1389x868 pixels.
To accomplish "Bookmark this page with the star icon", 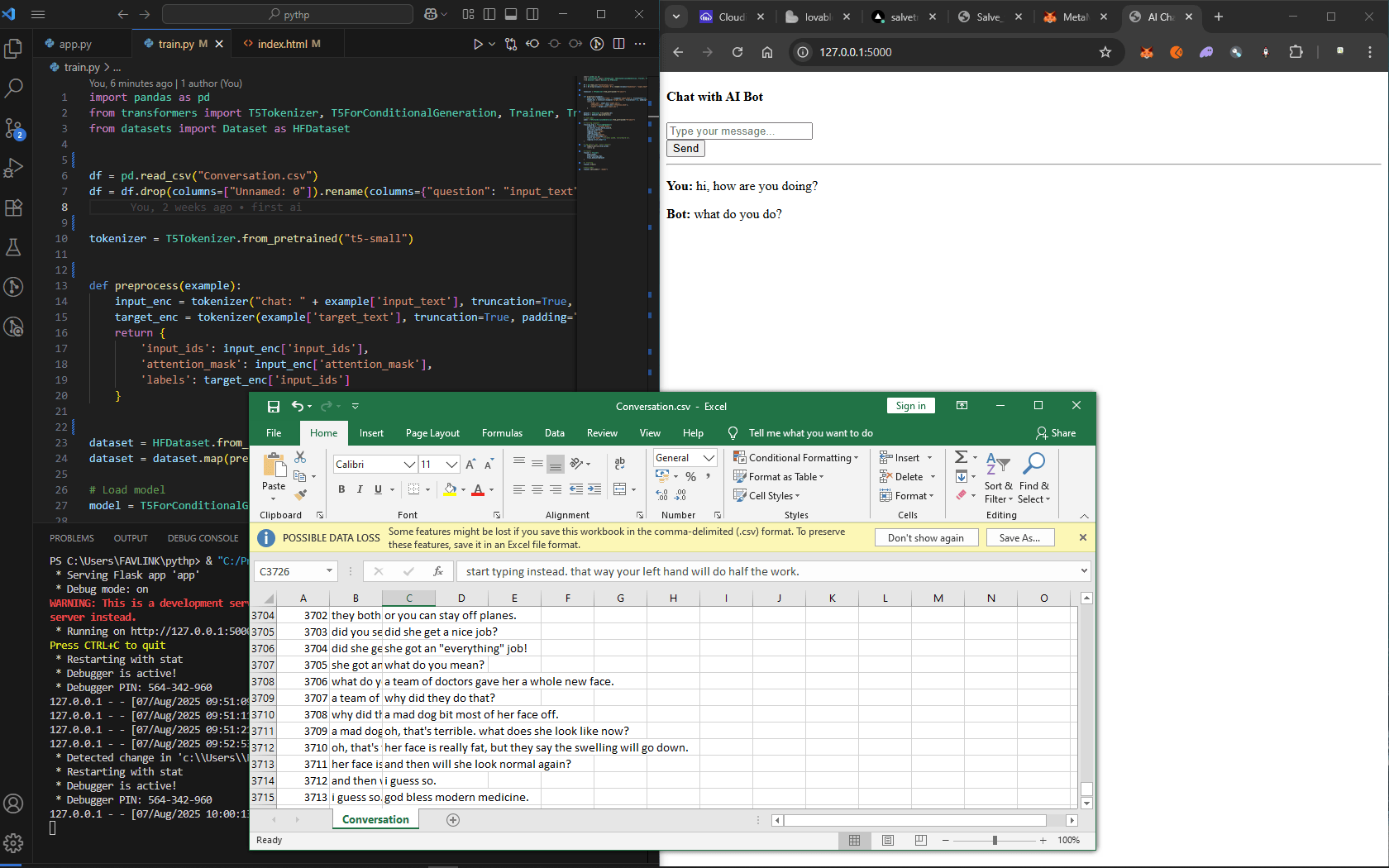I will tap(1105, 52).
